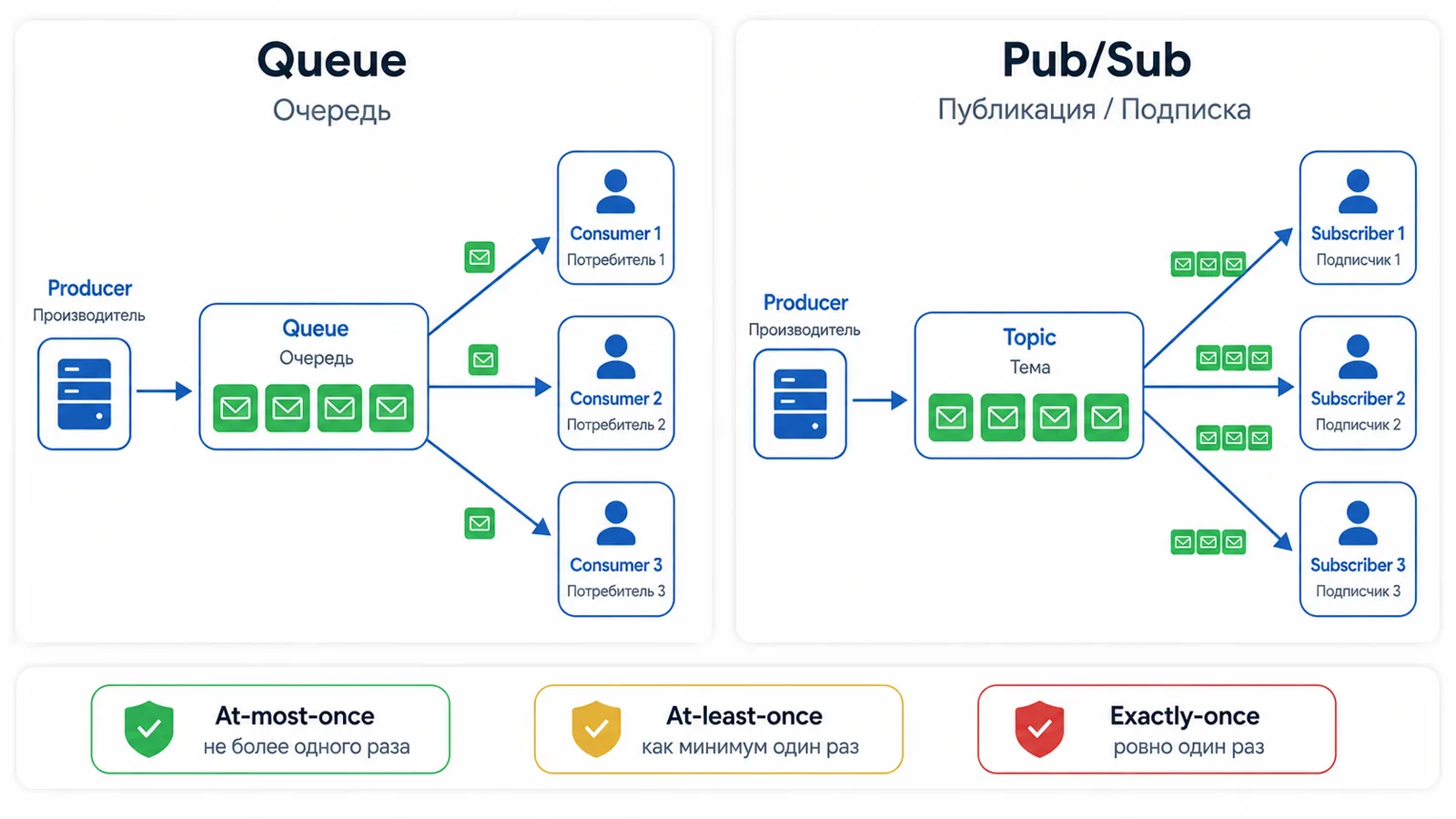This screenshot has height=819, width=1456.
Task: Click the 'Consumer 3' label
Action: (x=616, y=565)
